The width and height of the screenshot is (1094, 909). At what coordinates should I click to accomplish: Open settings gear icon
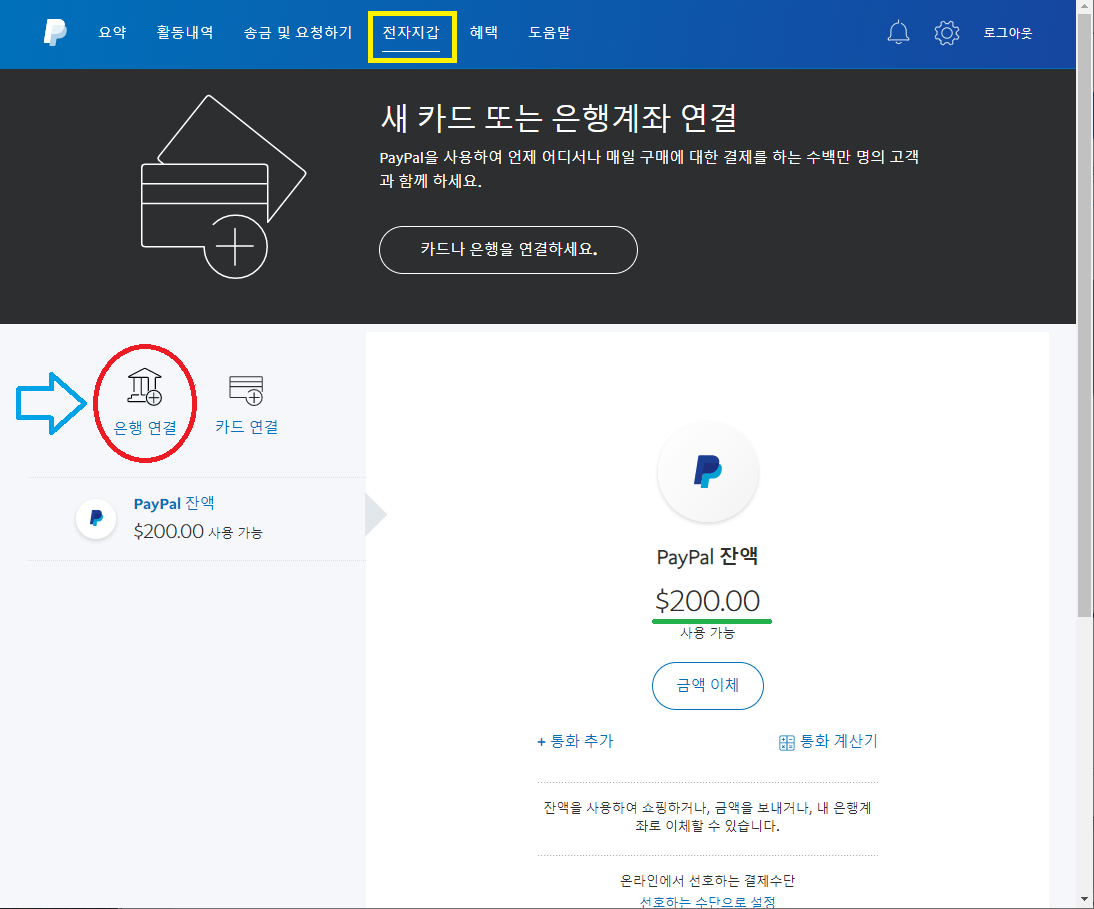click(x=947, y=33)
